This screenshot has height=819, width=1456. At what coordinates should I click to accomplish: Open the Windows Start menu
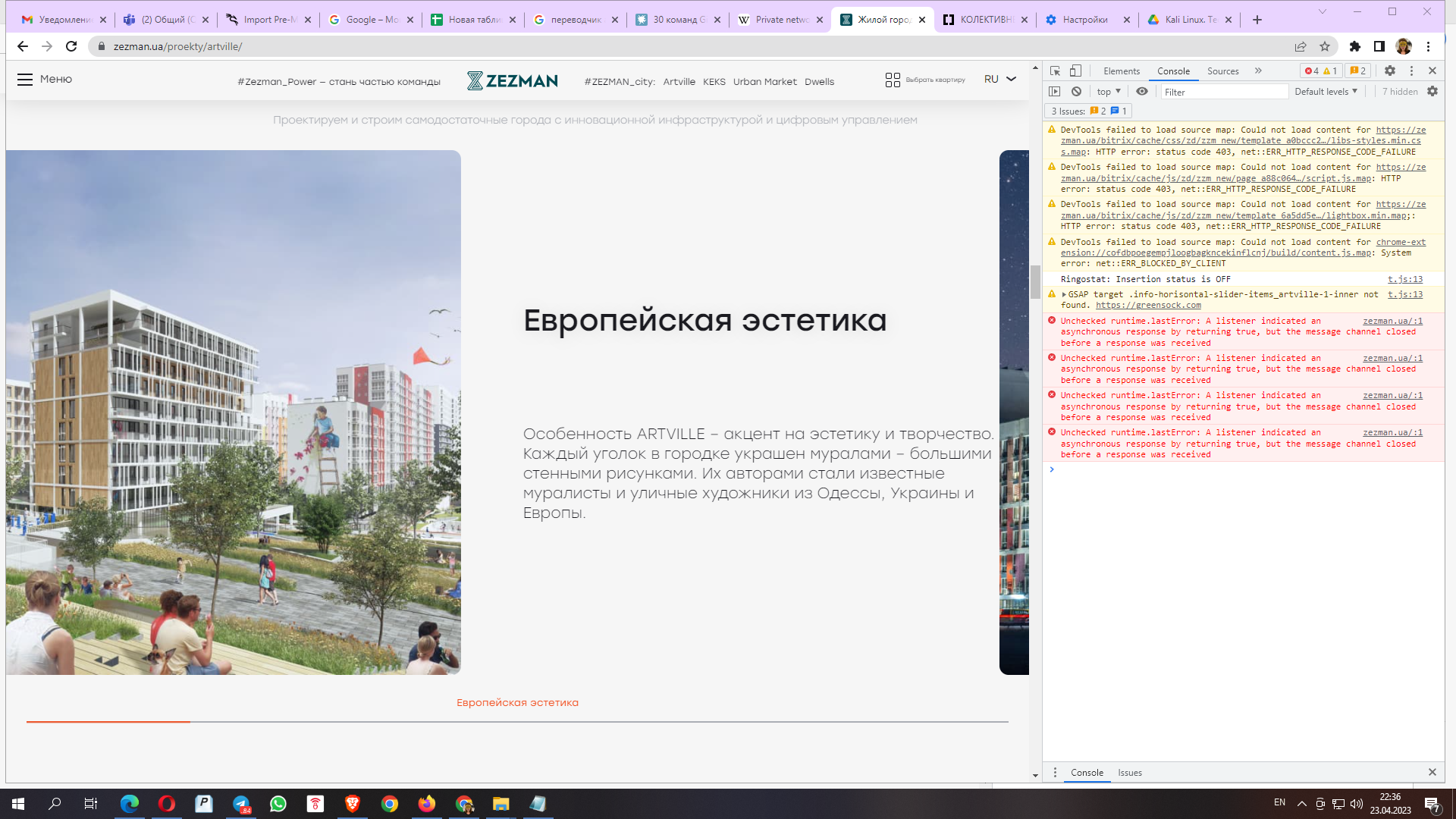click(x=18, y=804)
